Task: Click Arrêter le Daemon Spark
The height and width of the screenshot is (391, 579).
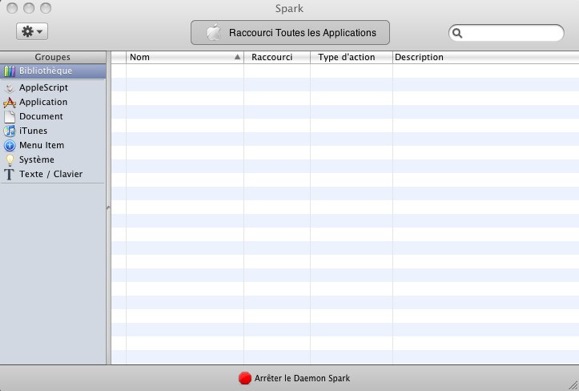Action: pos(302,378)
